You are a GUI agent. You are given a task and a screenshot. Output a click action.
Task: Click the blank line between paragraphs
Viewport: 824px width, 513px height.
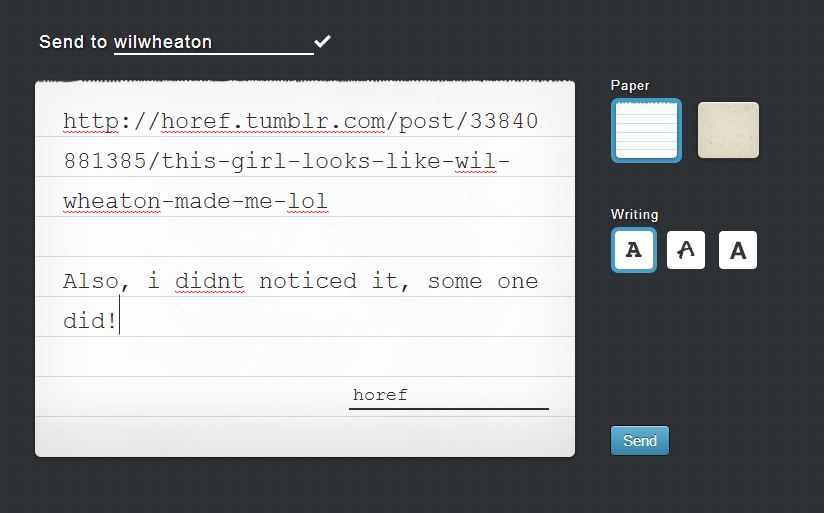(x=300, y=240)
